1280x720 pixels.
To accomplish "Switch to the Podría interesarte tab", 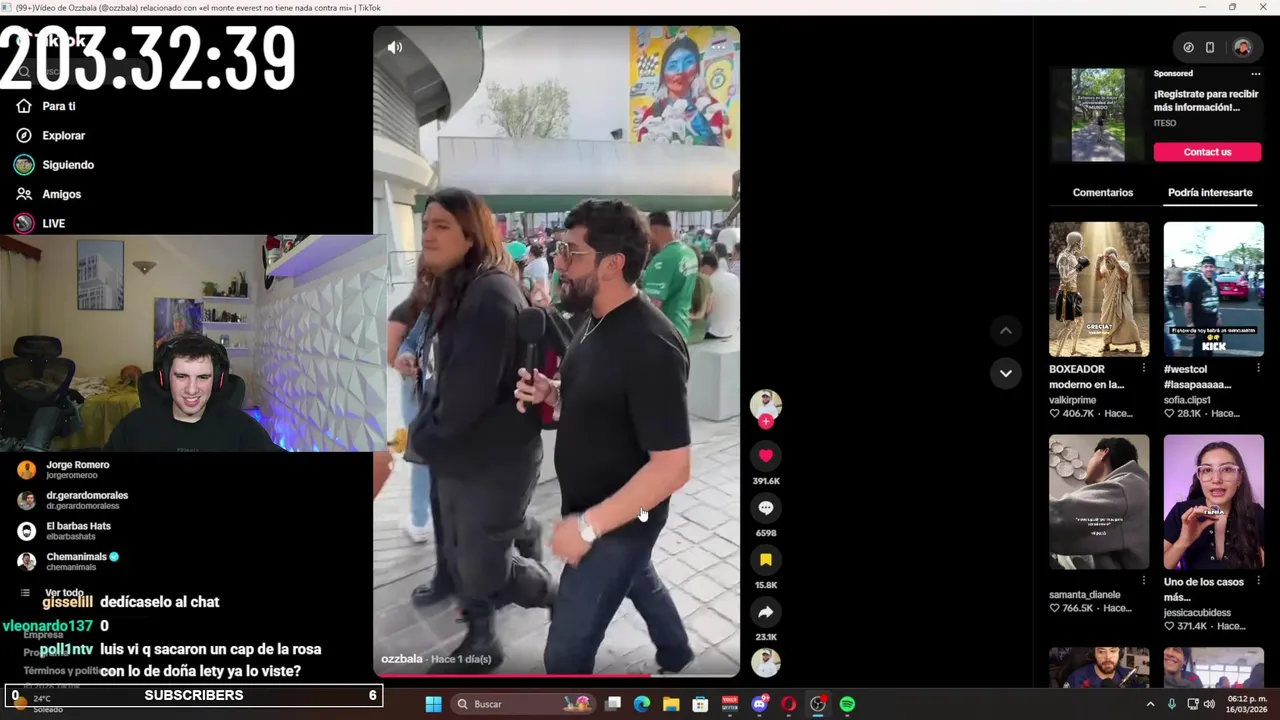I will (1210, 192).
